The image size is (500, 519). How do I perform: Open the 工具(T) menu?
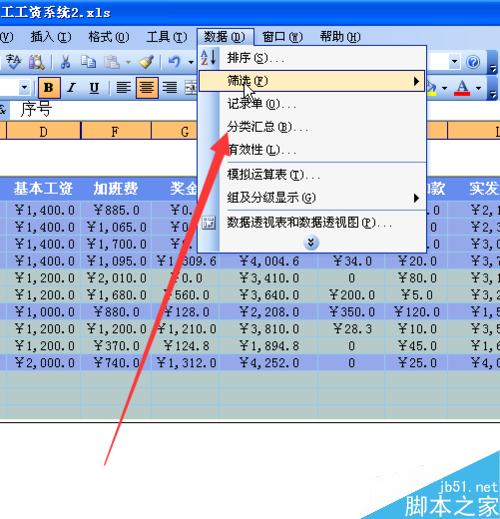(x=167, y=37)
